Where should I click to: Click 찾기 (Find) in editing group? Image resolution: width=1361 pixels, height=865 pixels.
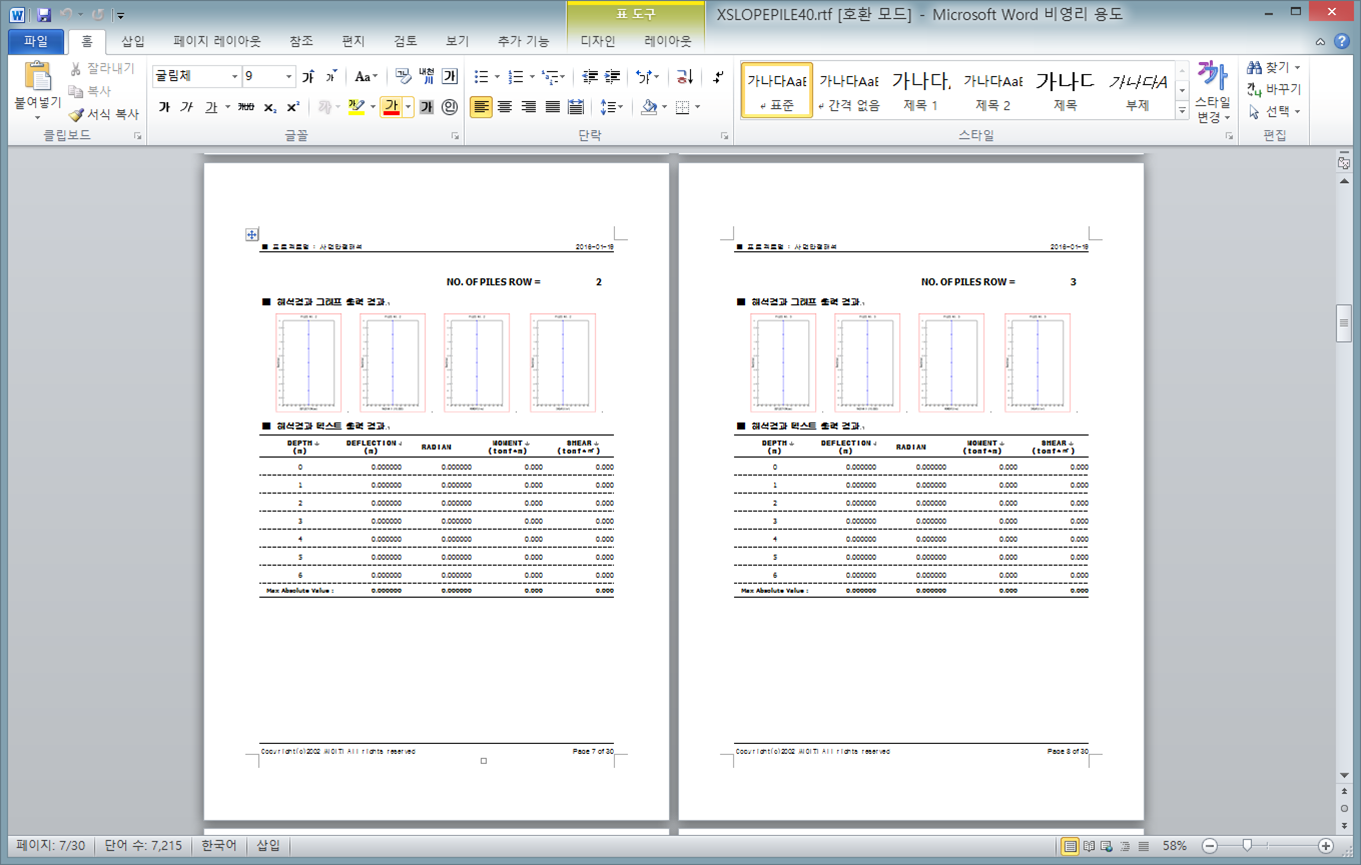point(1274,67)
